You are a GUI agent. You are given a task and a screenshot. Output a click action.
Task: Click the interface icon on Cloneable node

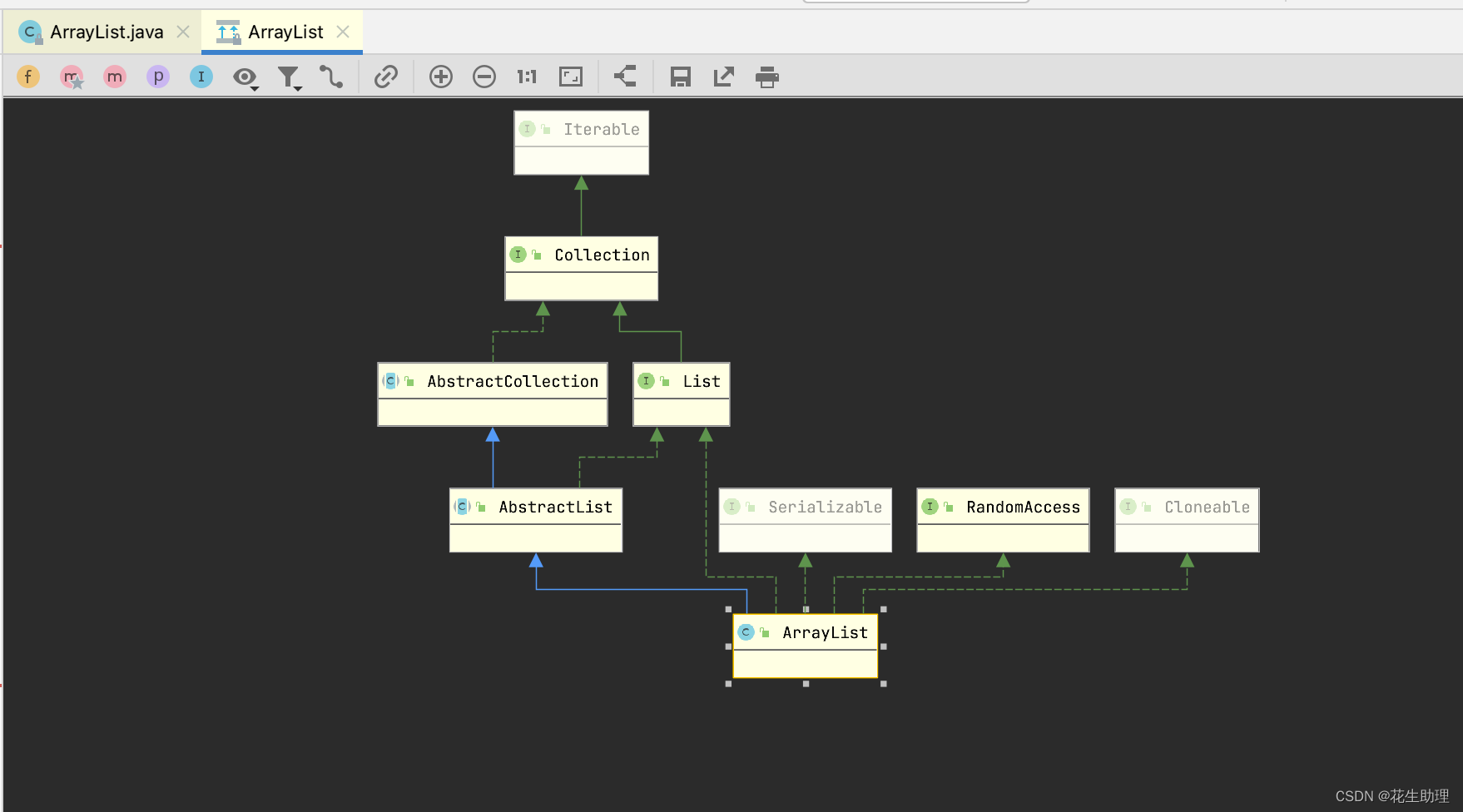click(1128, 507)
